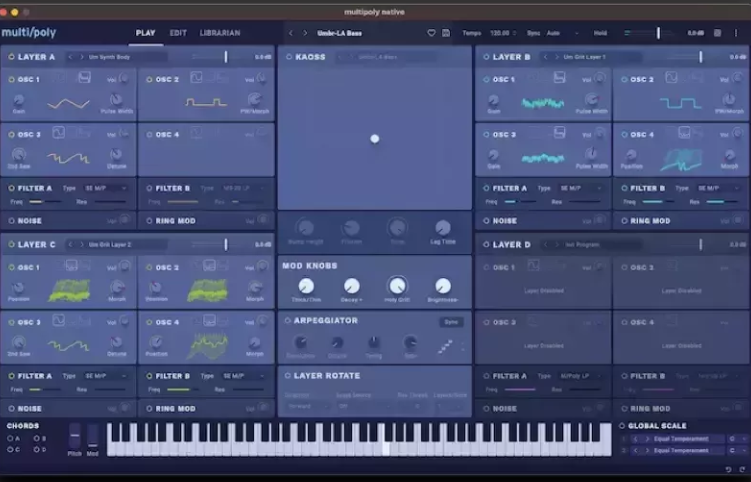Click Layer A program name Um Synth Body
The height and width of the screenshot is (482, 751).
(109, 57)
